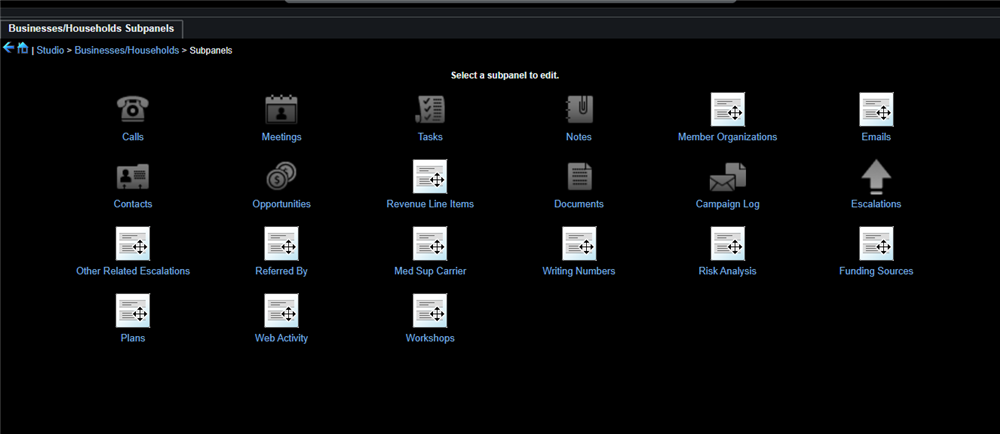Click the Notes notebook icon
The image size is (1000, 434).
pos(578,109)
